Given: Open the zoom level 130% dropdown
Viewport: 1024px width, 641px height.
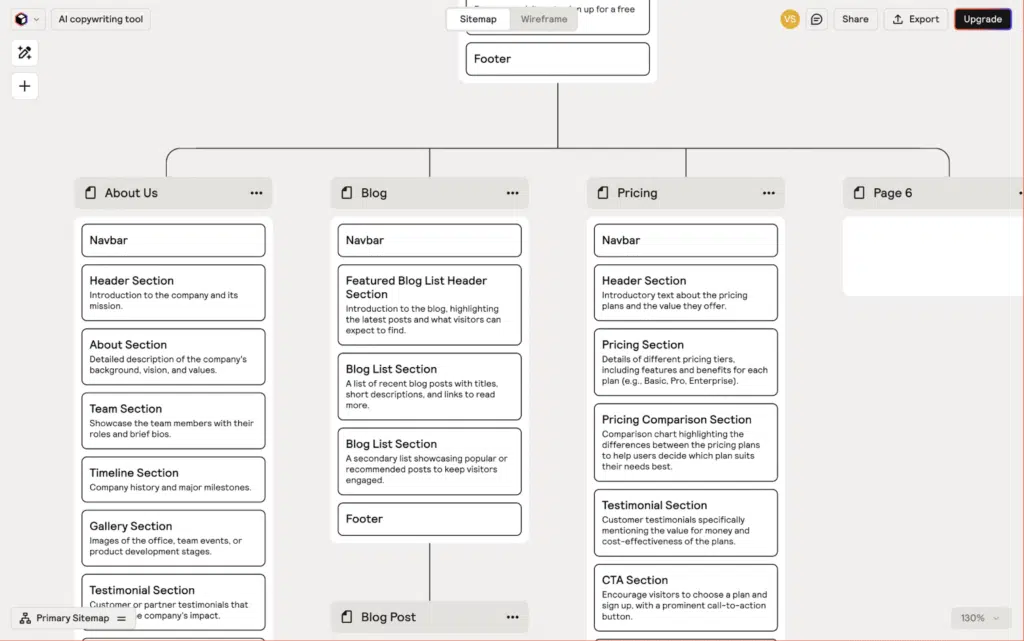Looking at the screenshot, I should (x=980, y=618).
